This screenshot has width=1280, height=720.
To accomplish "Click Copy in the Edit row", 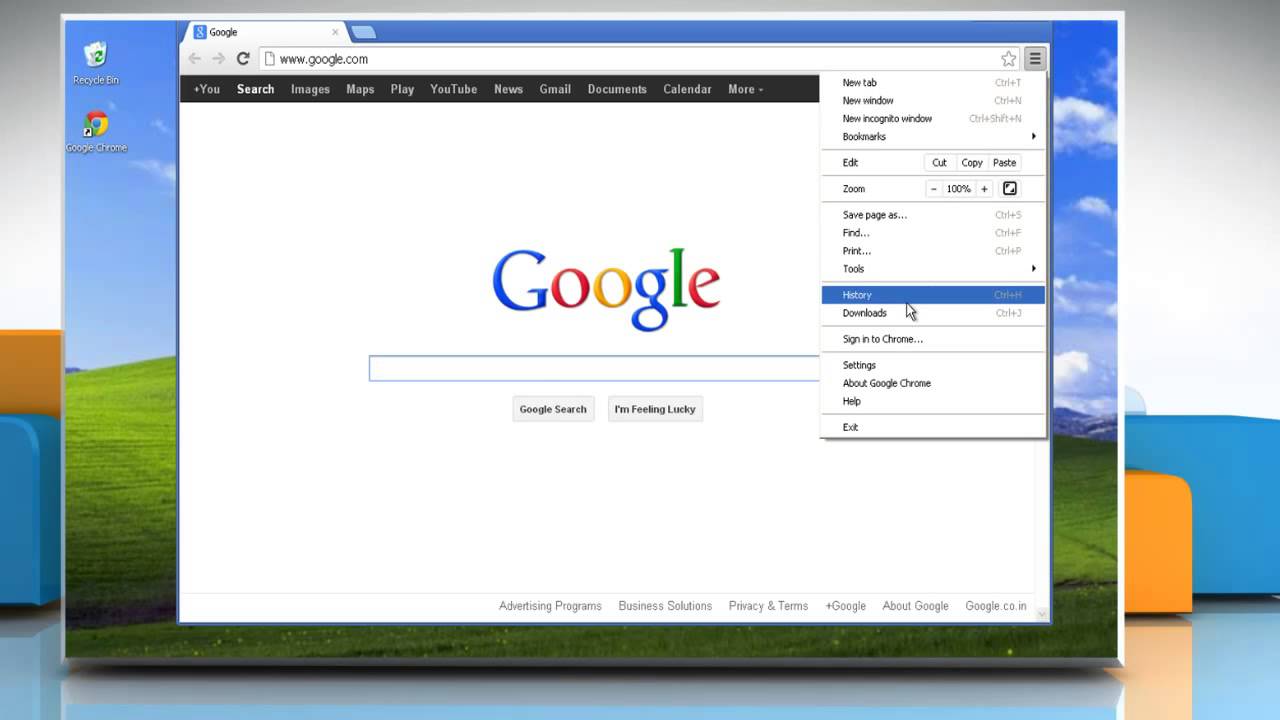I will coord(972,163).
